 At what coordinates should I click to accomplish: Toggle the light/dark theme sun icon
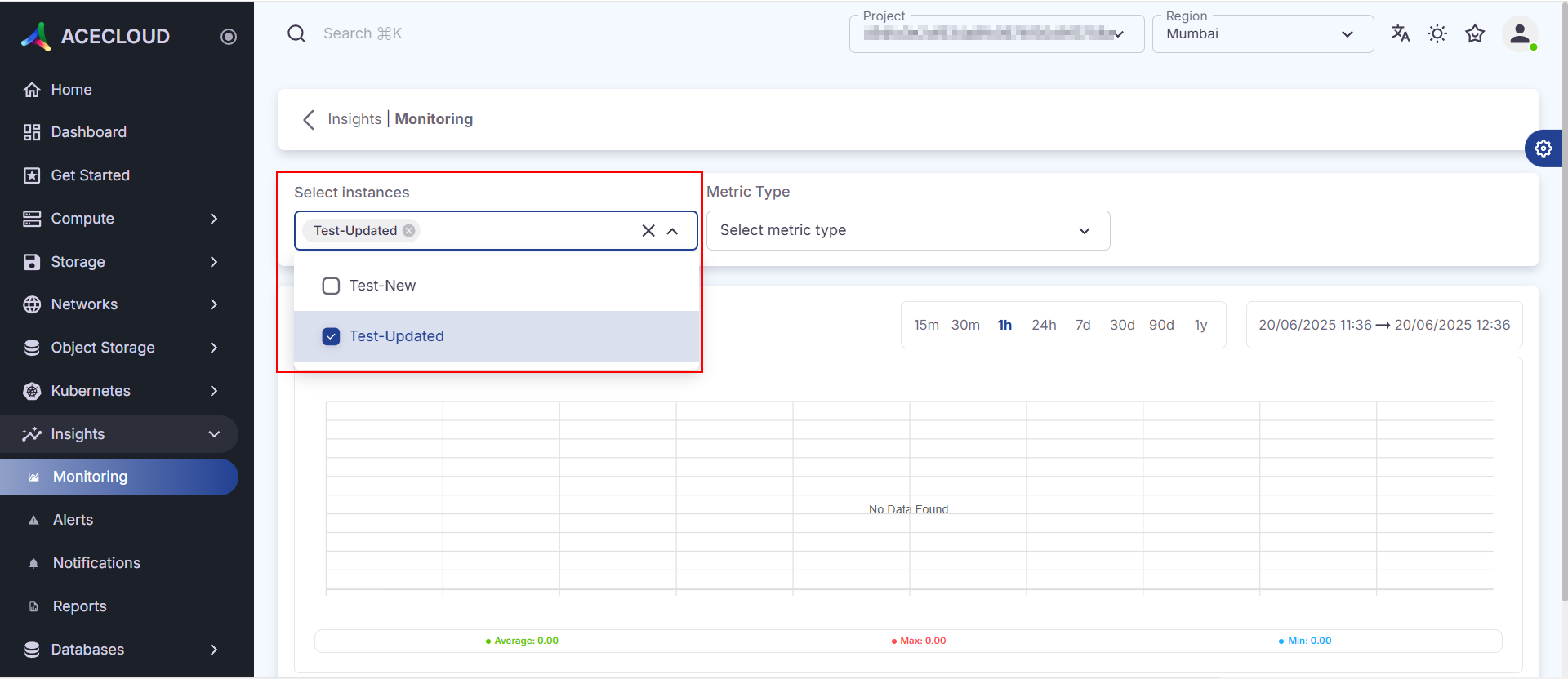coord(1437,33)
